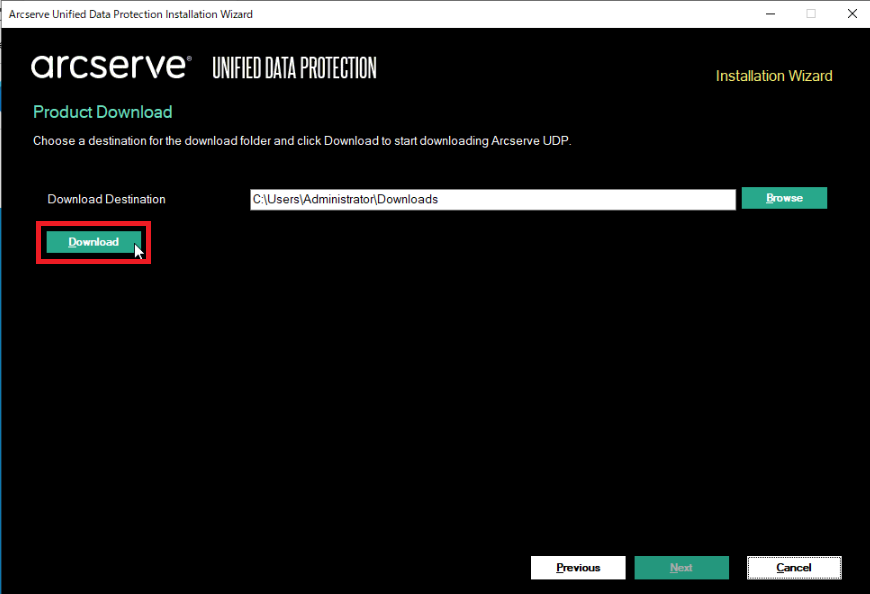Cancel the installation wizard
870x594 pixels.
(x=794, y=568)
